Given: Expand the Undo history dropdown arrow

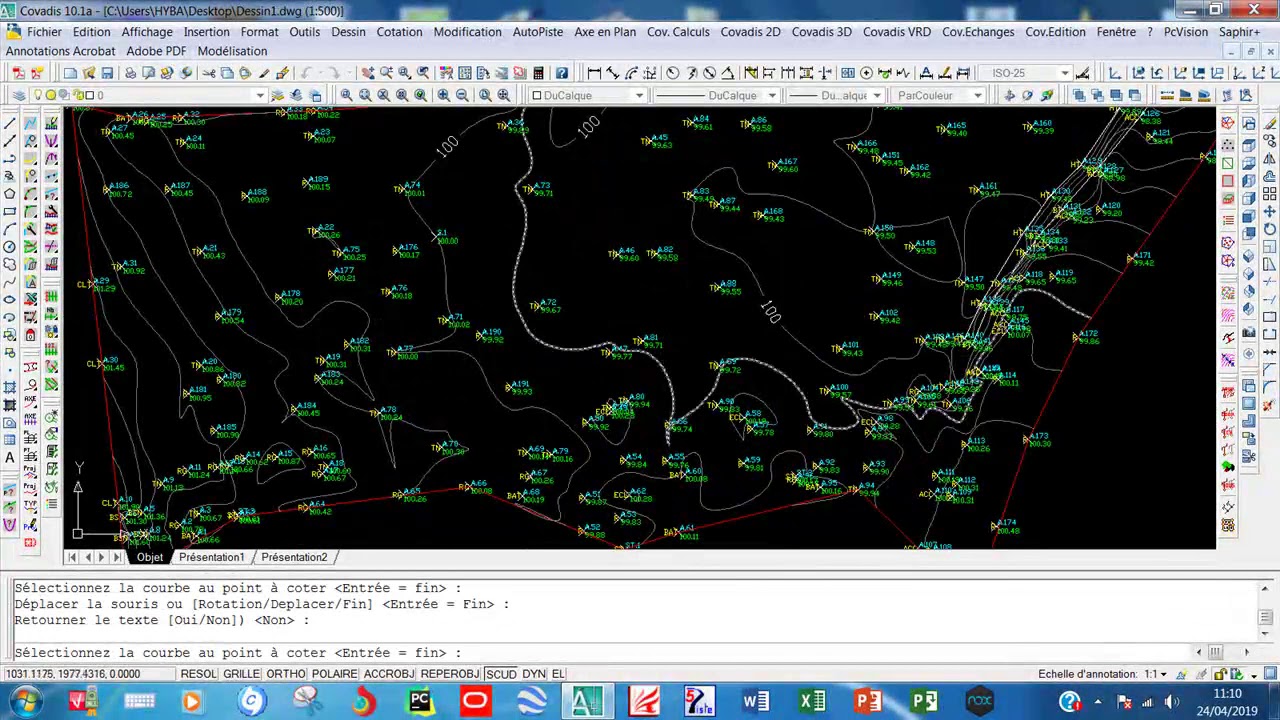Looking at the screenshot, I should (x=320, y=73).
